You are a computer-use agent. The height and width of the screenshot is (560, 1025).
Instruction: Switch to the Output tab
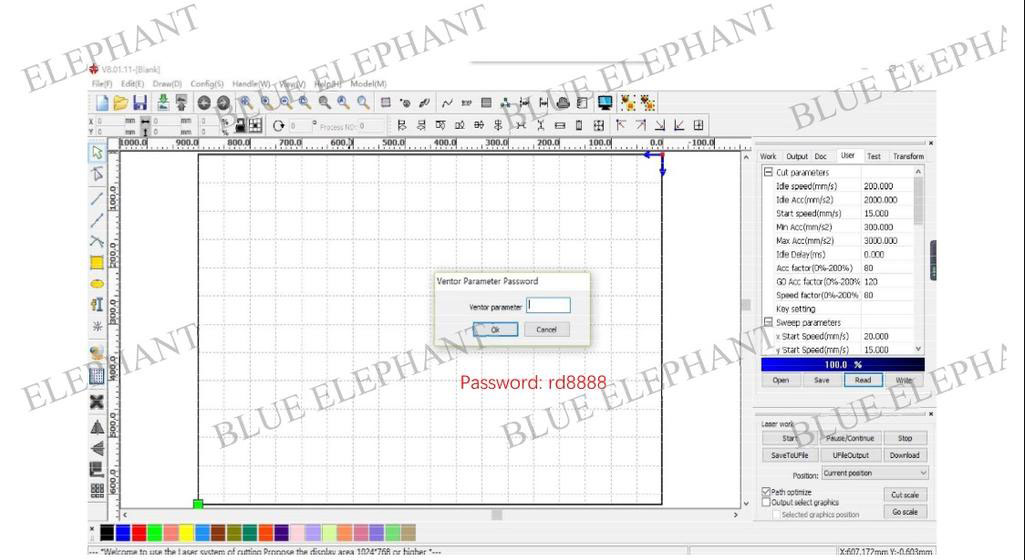tap(796, 157)
